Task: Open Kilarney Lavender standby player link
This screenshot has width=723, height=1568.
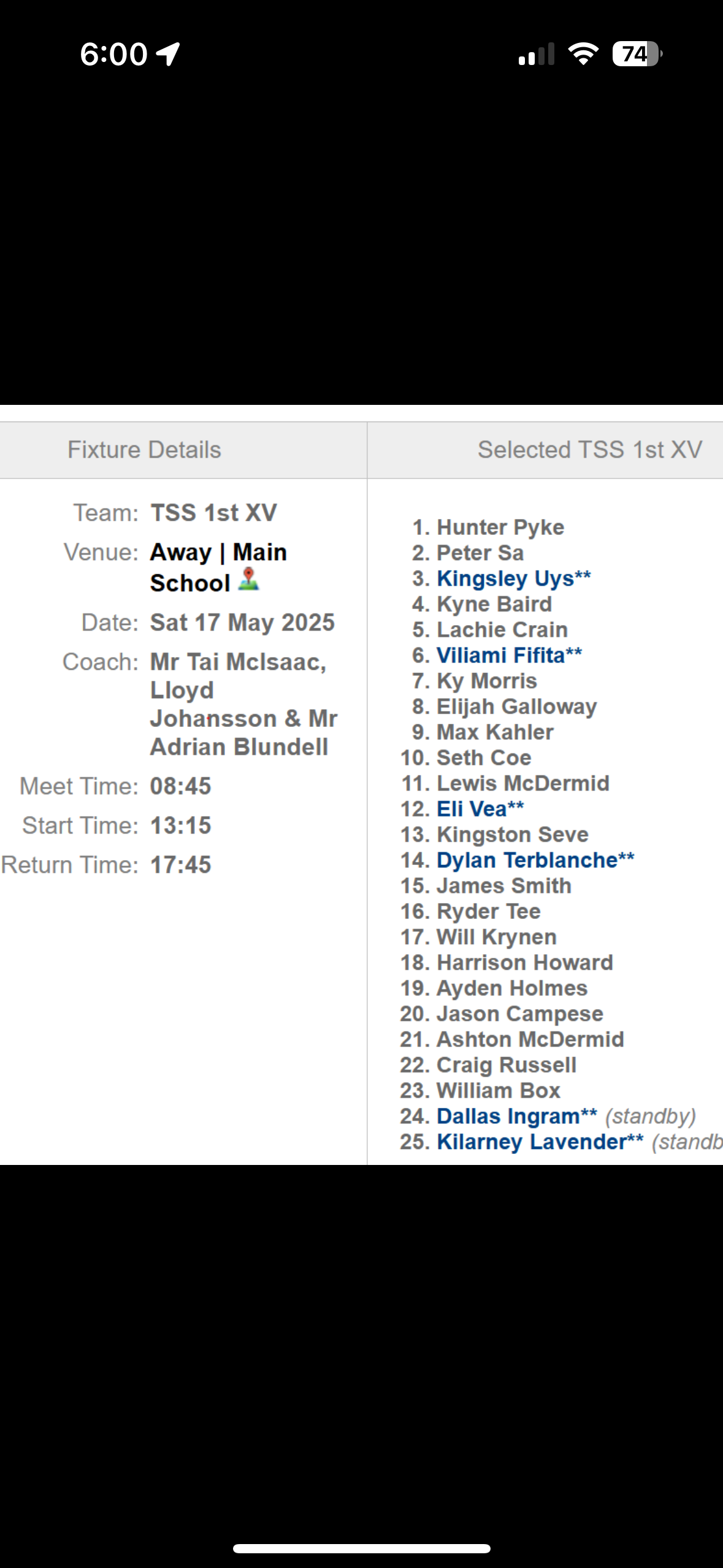Action: (531, 1142)
